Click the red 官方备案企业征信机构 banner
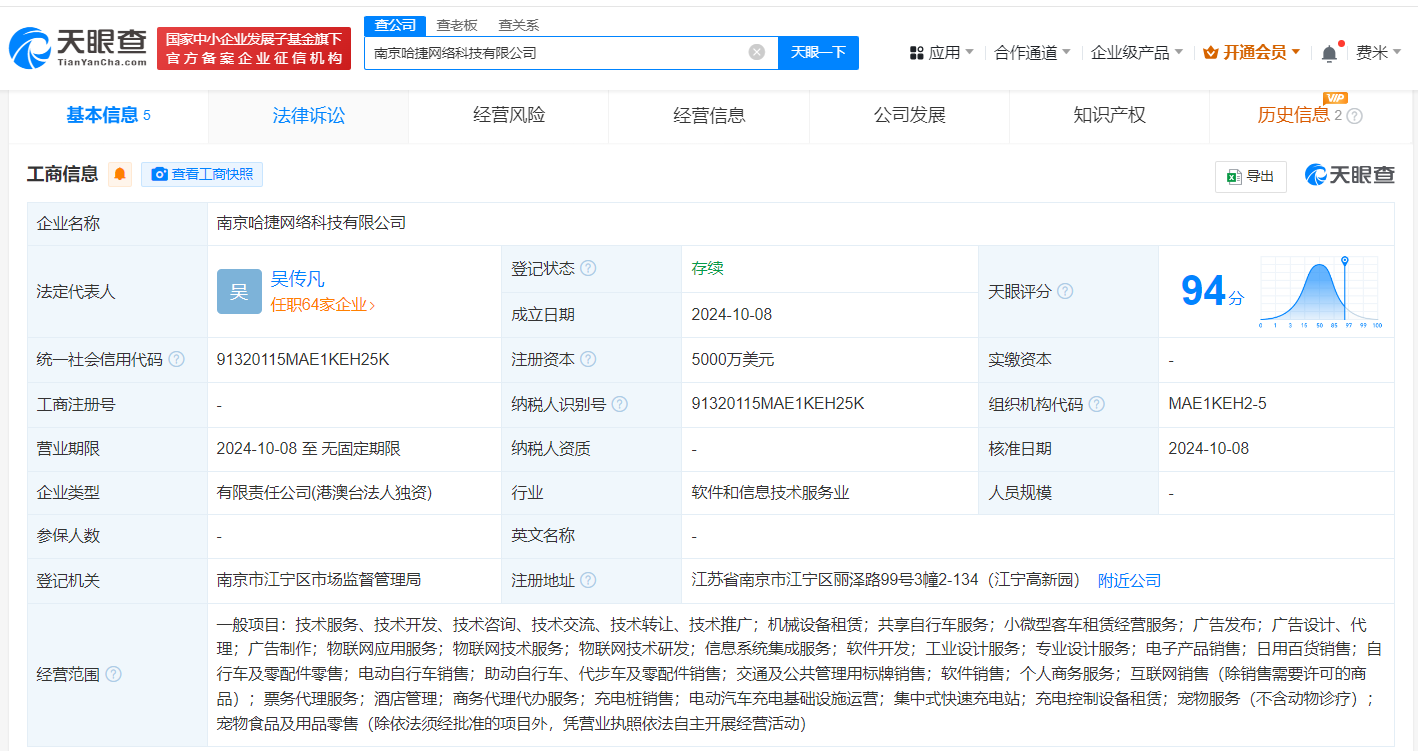 pos(254,48)
